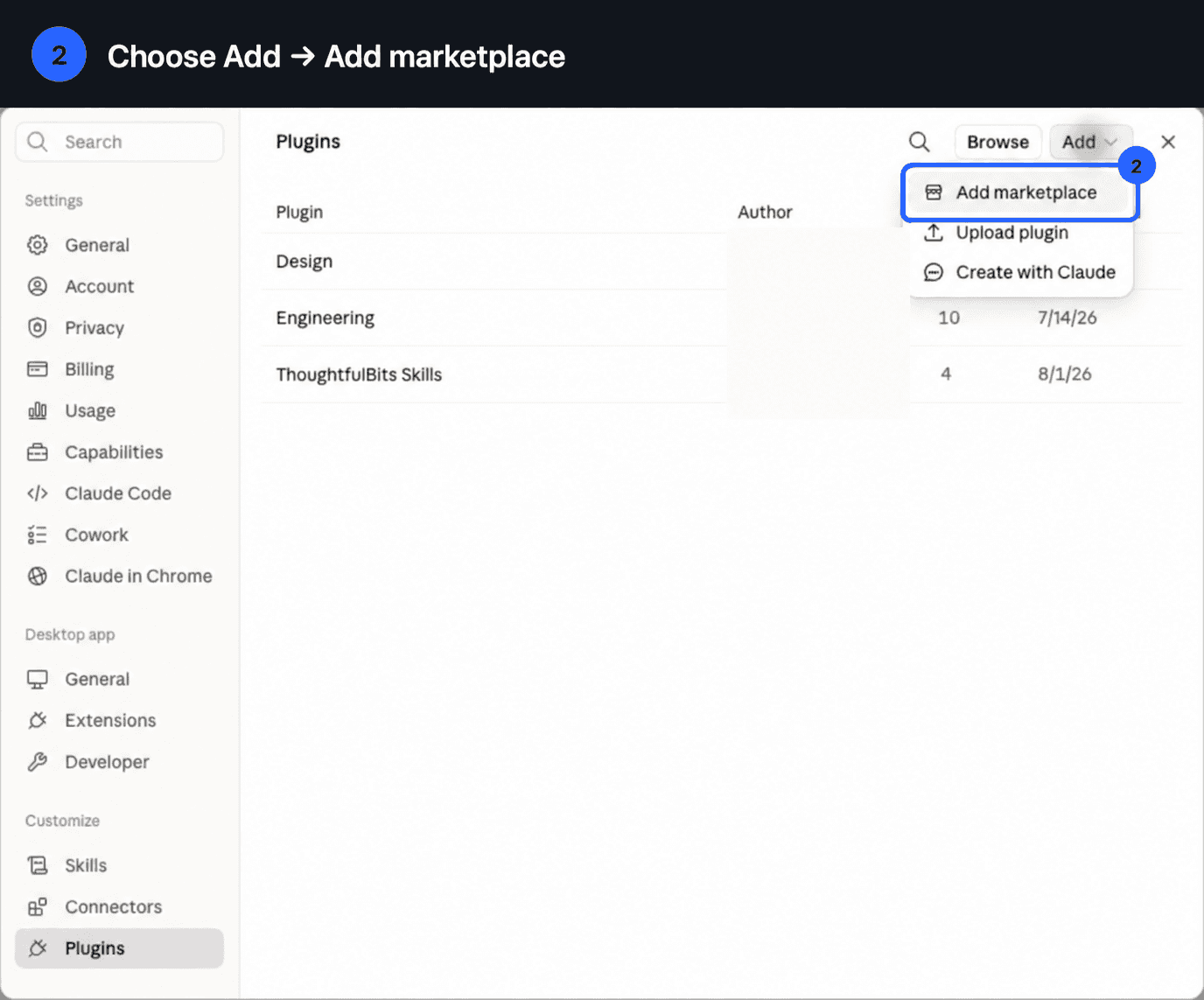Open Developer settings
This screenshot has height=1000, width=1204.
point(120,762)
